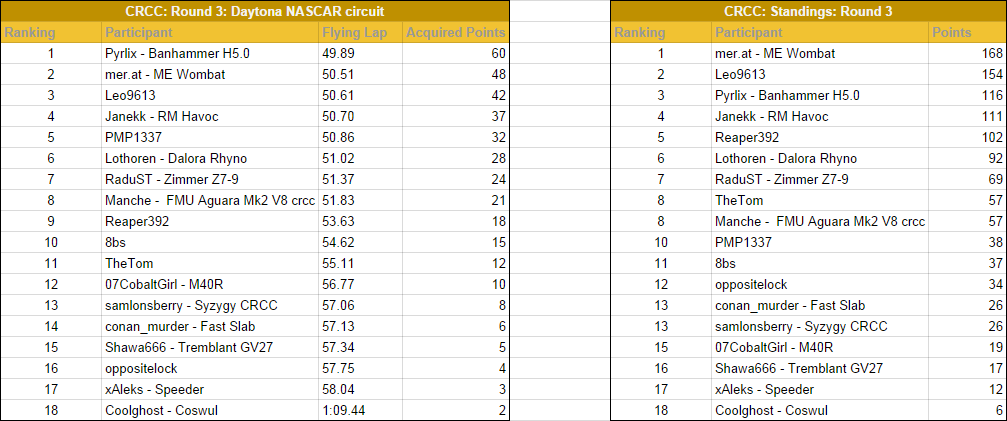Click mer.at - ME Wombat in standings table
Viewport: 1007px width, 421px height.
pyautogui.click(x=820, y=54)
